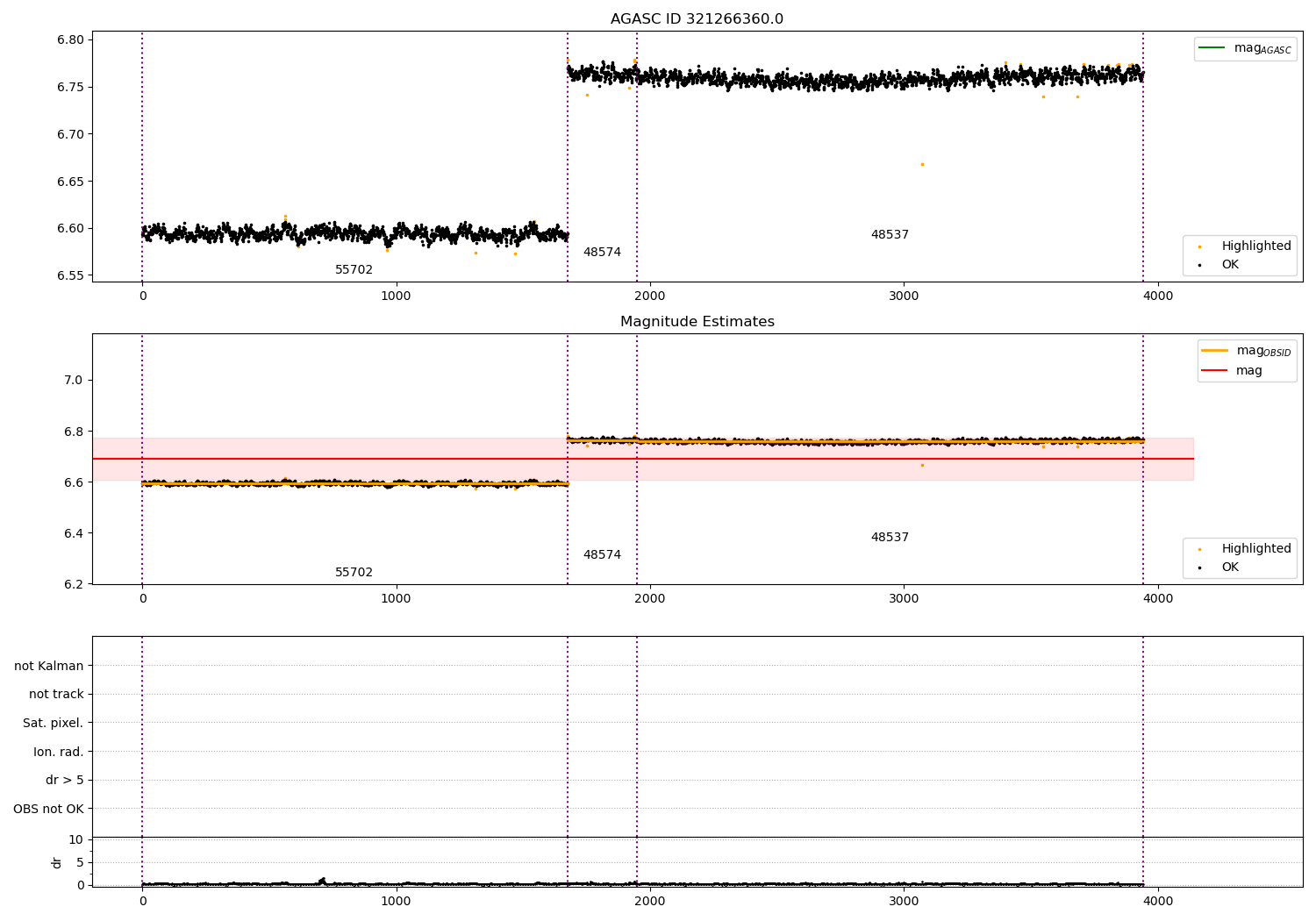Click the 6.55 y-axis tick in top plot

point(69,276)
